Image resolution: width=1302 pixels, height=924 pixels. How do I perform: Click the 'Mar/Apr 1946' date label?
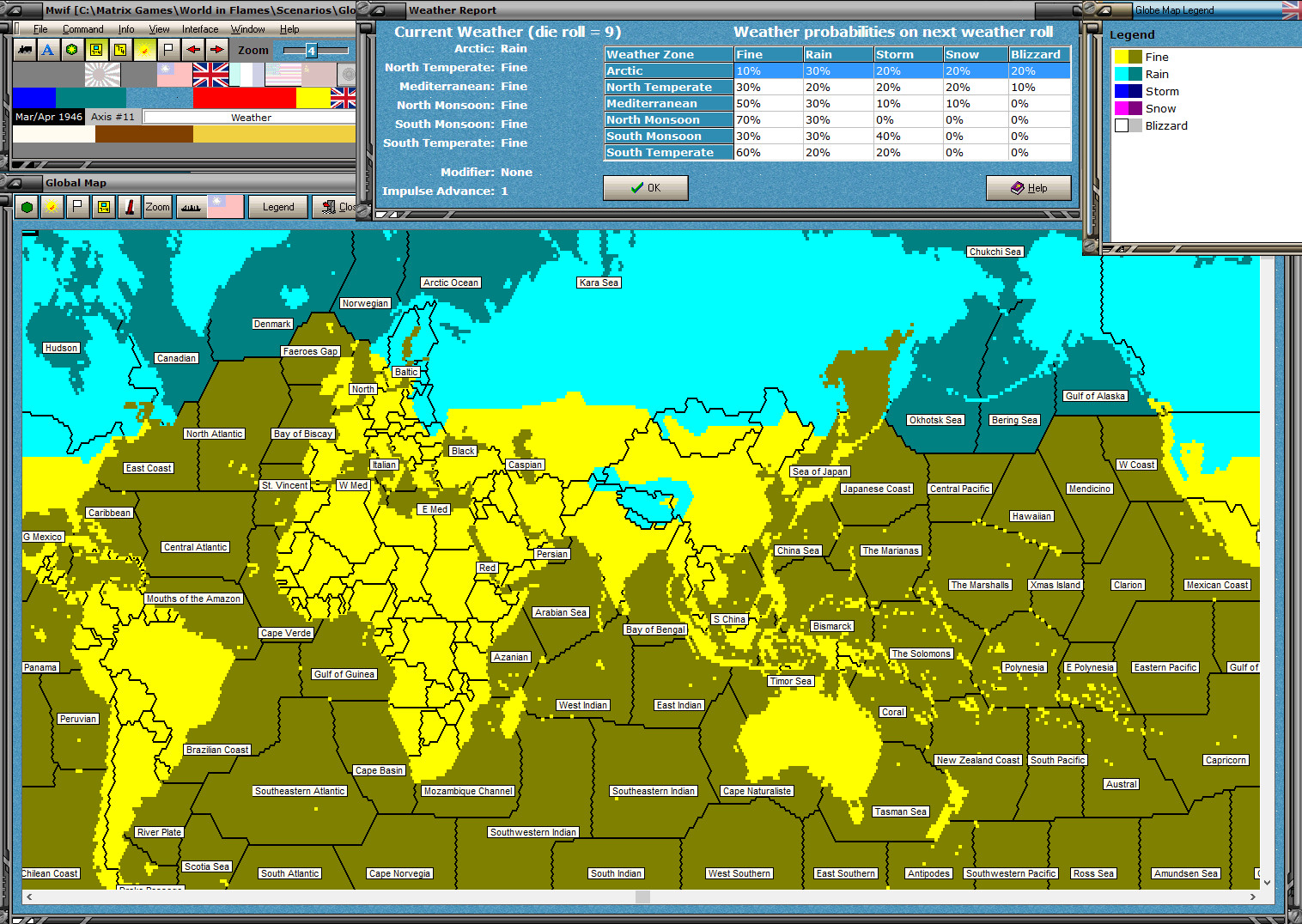[x=49, y=117]
